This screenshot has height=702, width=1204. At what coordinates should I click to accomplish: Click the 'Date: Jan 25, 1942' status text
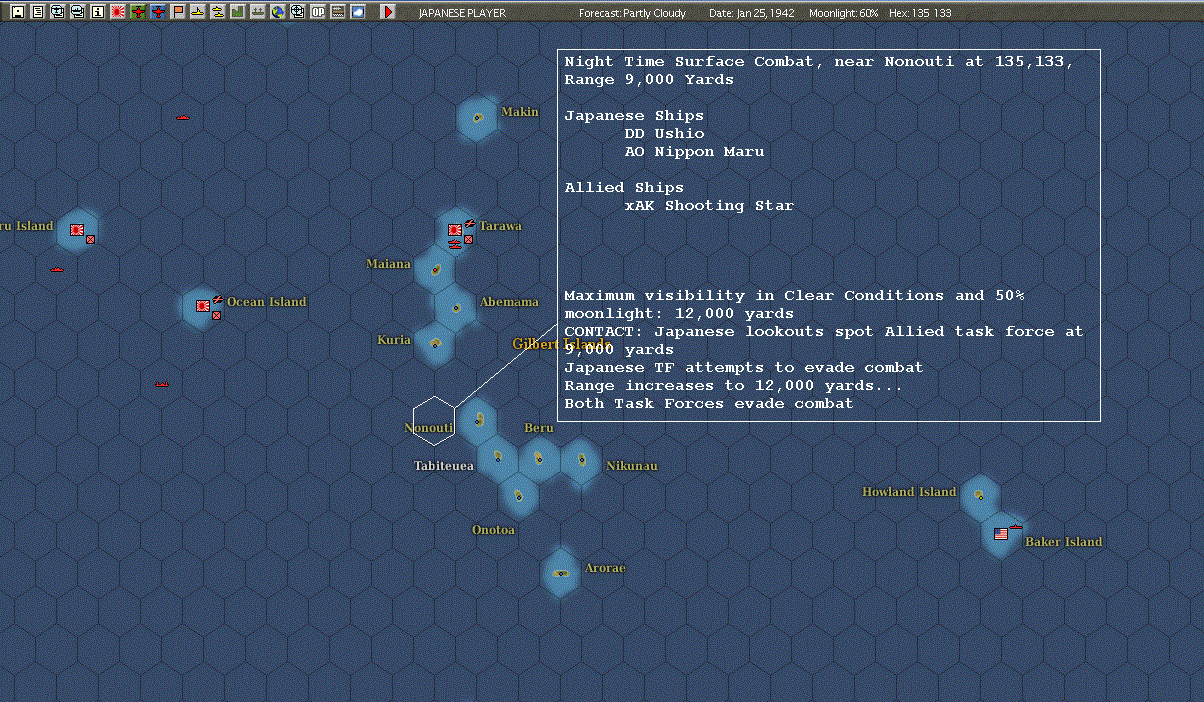click(752, 13)
